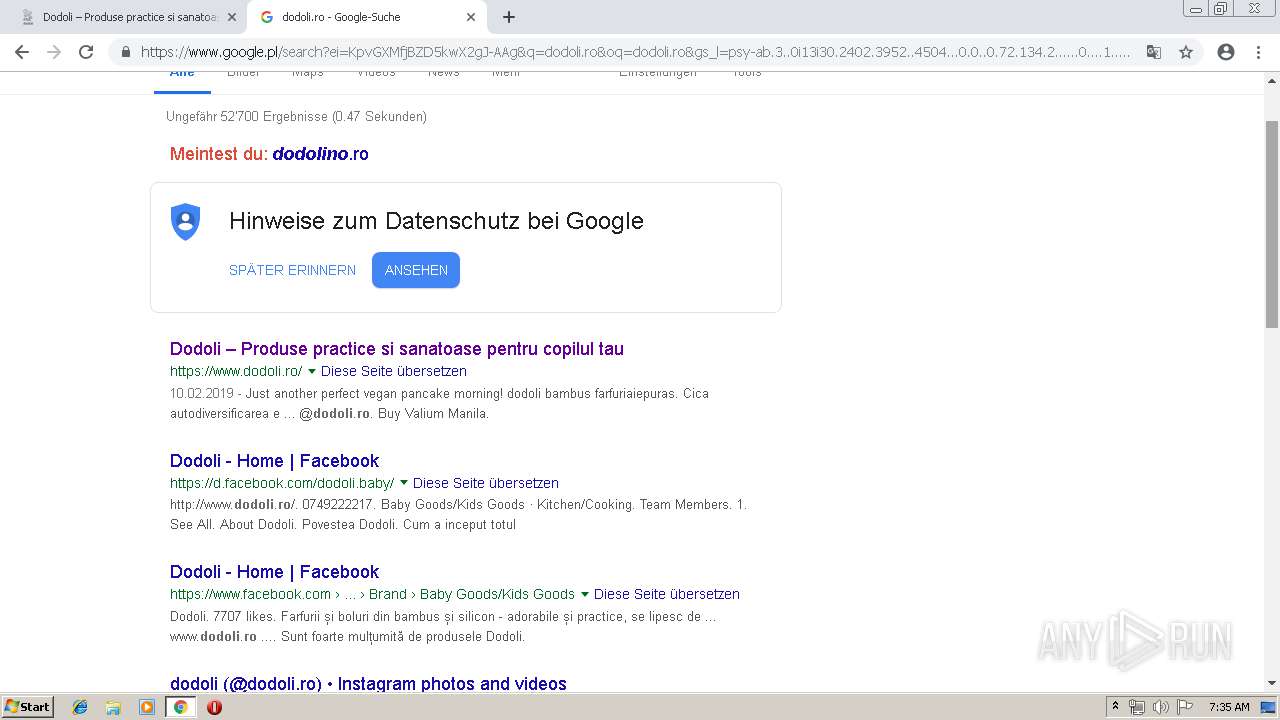Open Windows Explorer folder from taskbar
This screenshot has width=1280, height=720.
113,707
